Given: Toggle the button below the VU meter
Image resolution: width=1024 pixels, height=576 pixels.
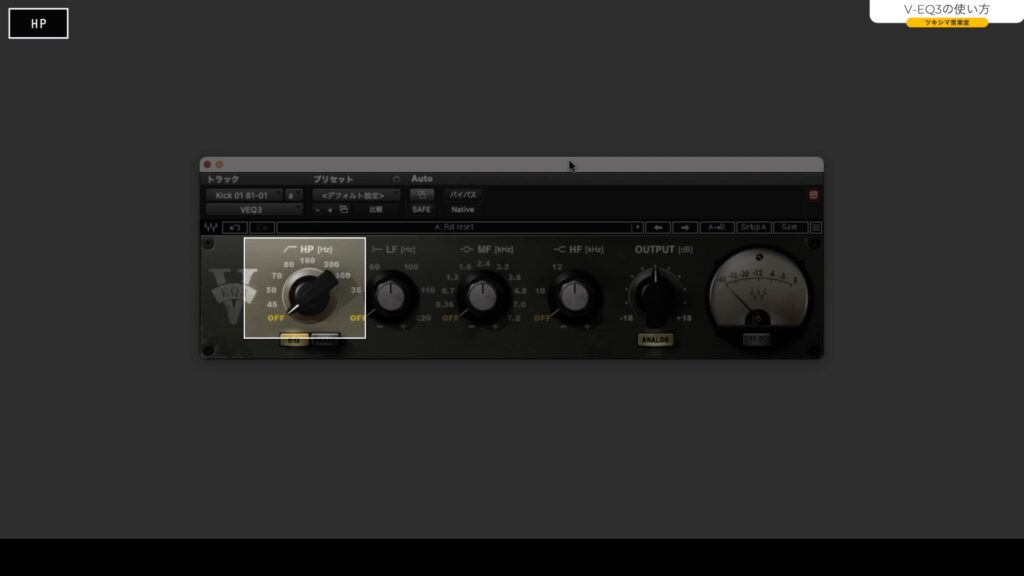Looking at the screenshot, I should 757,340.
